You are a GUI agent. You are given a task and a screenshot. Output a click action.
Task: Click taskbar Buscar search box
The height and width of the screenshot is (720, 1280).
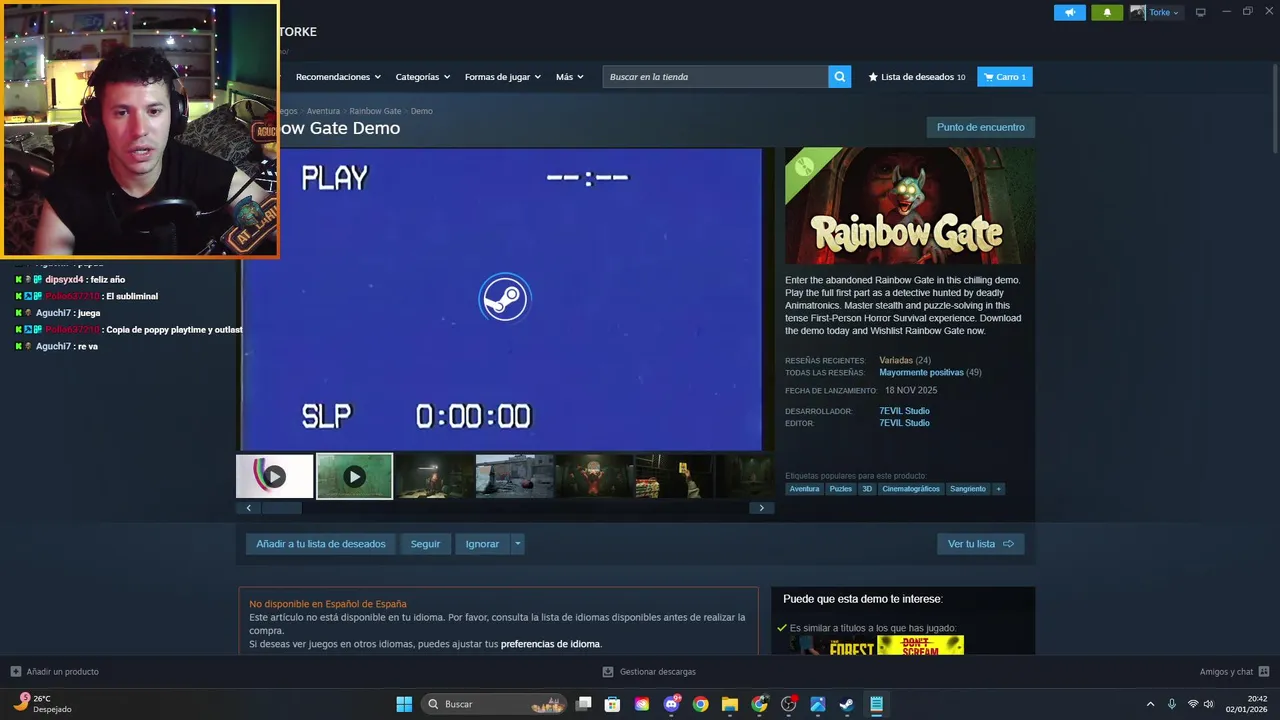click(x=494, y=704)
